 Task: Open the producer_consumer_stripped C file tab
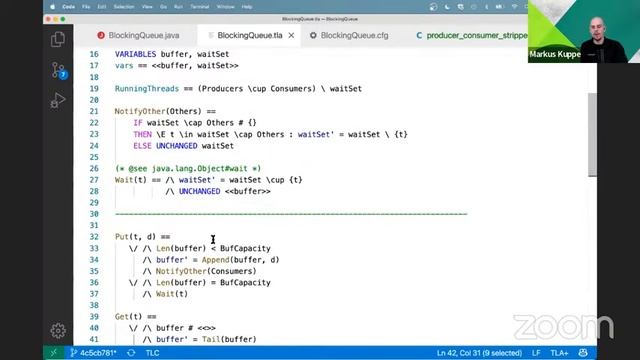tap(472, 36)
